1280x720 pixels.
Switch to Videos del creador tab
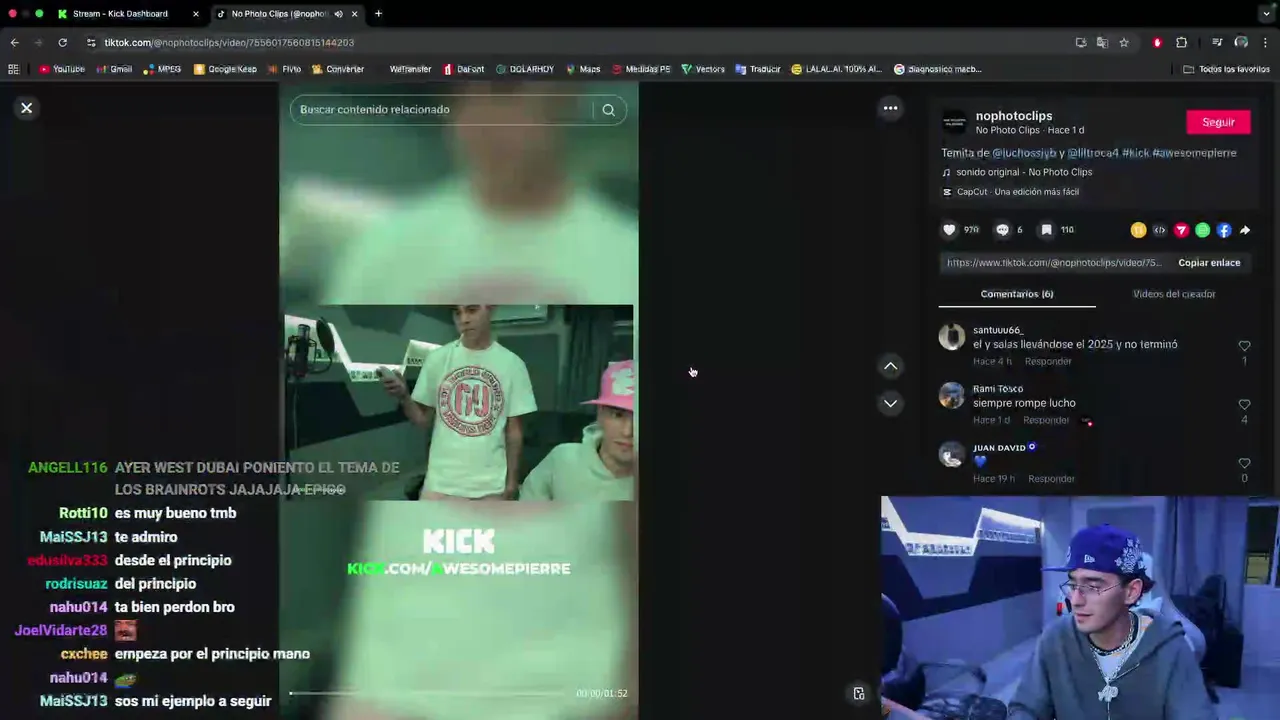(1174, 294)
